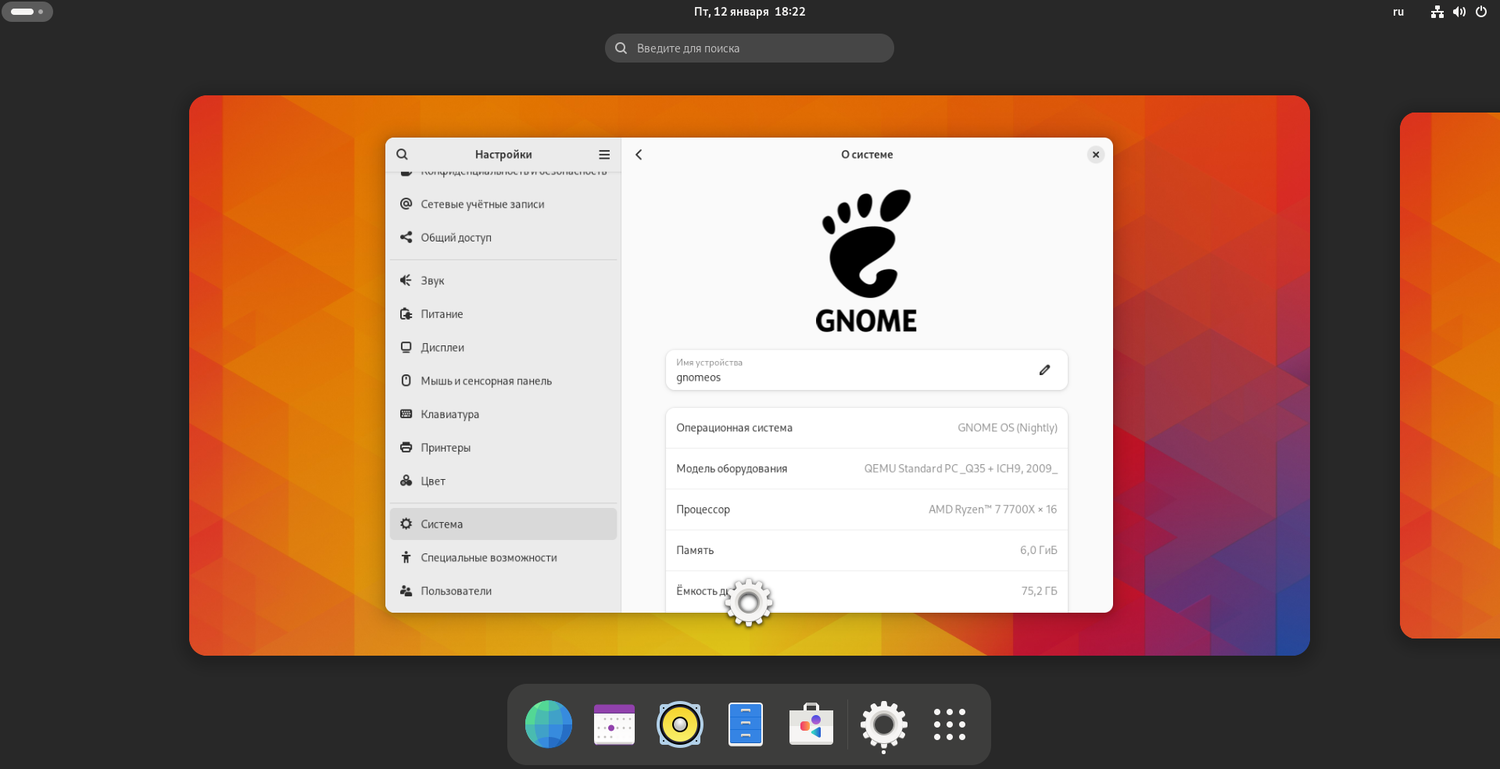Click the wired network status icon
The image size is (1500, 769).
pyautogui.click(x=1437, y=12)
